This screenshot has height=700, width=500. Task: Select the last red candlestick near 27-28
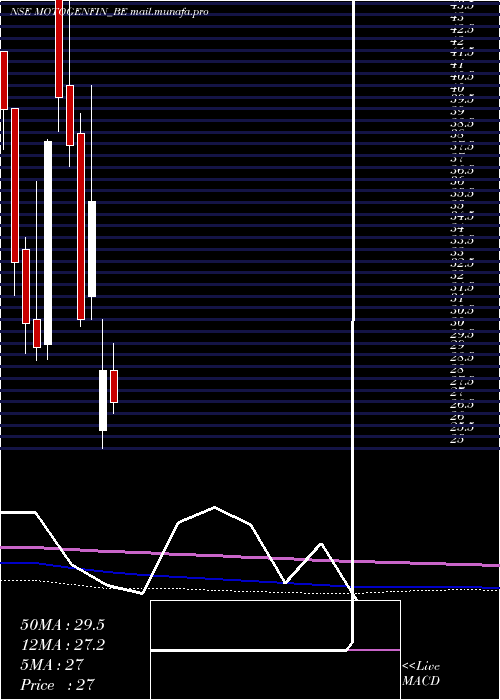(x=114, y=386)
